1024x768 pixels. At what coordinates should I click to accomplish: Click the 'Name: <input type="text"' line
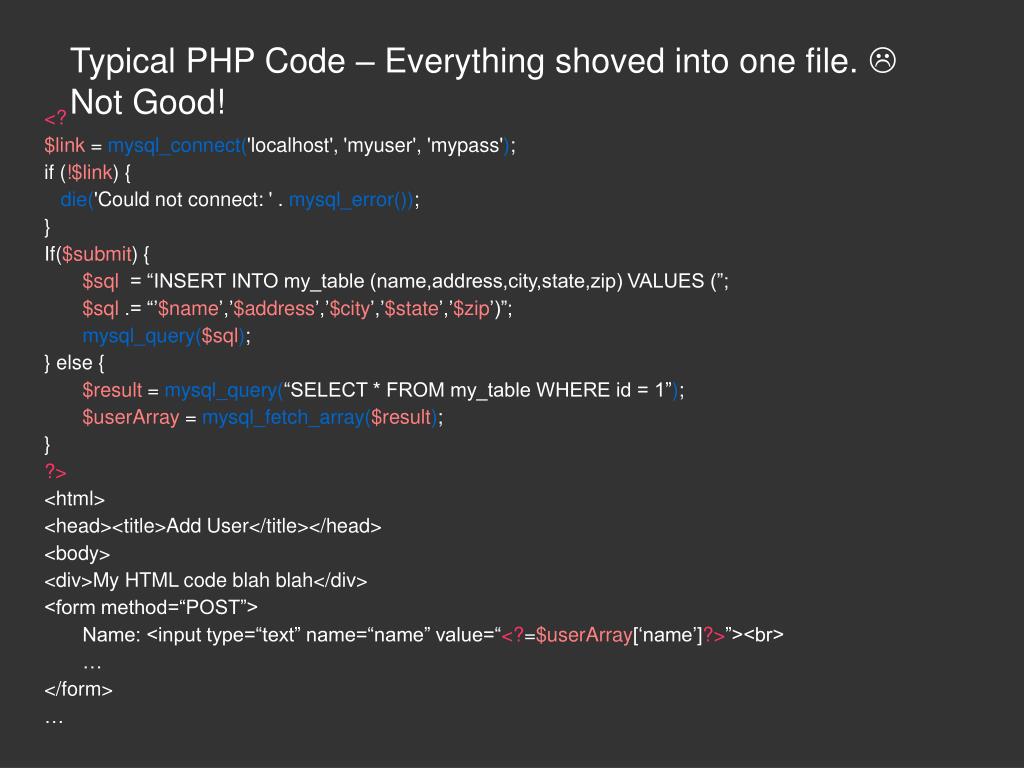click(433, 635)
